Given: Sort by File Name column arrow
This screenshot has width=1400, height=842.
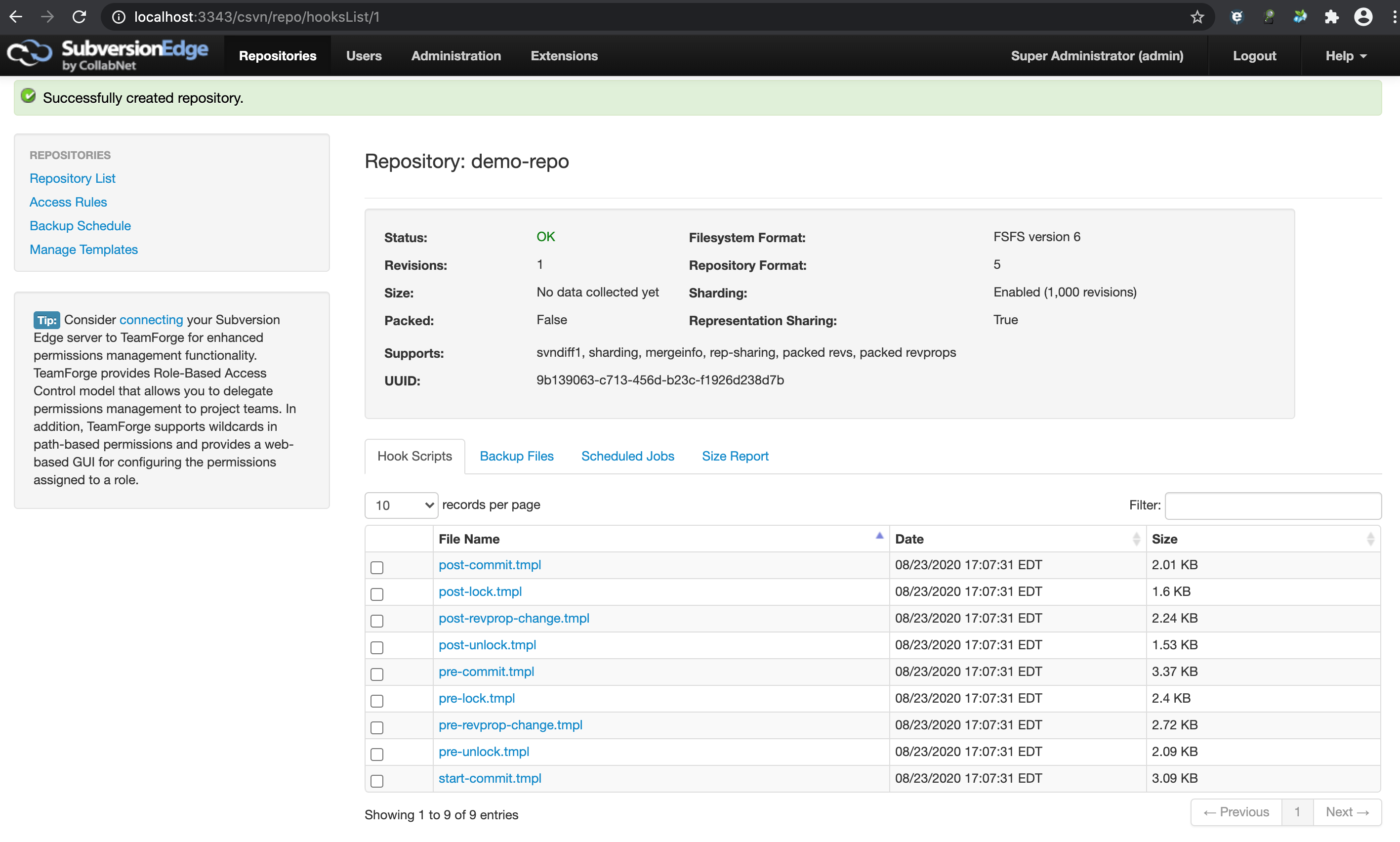Looking at the screenshot, I should tap(879, 536).
